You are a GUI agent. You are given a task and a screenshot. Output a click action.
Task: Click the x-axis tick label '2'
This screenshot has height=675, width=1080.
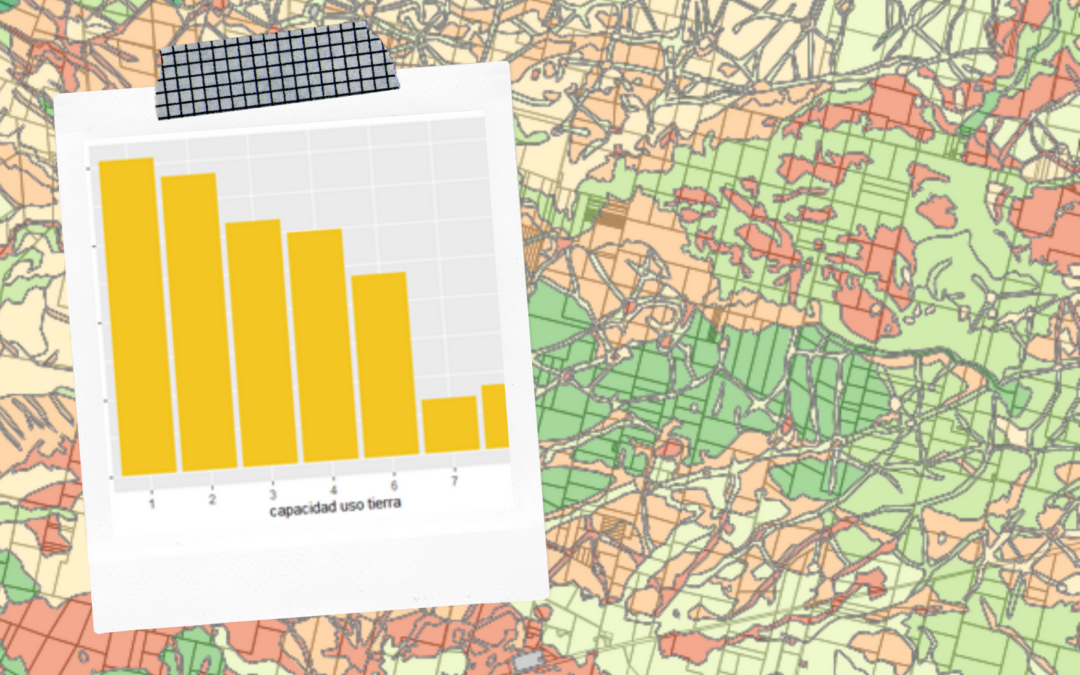click(x=212, y=499)
